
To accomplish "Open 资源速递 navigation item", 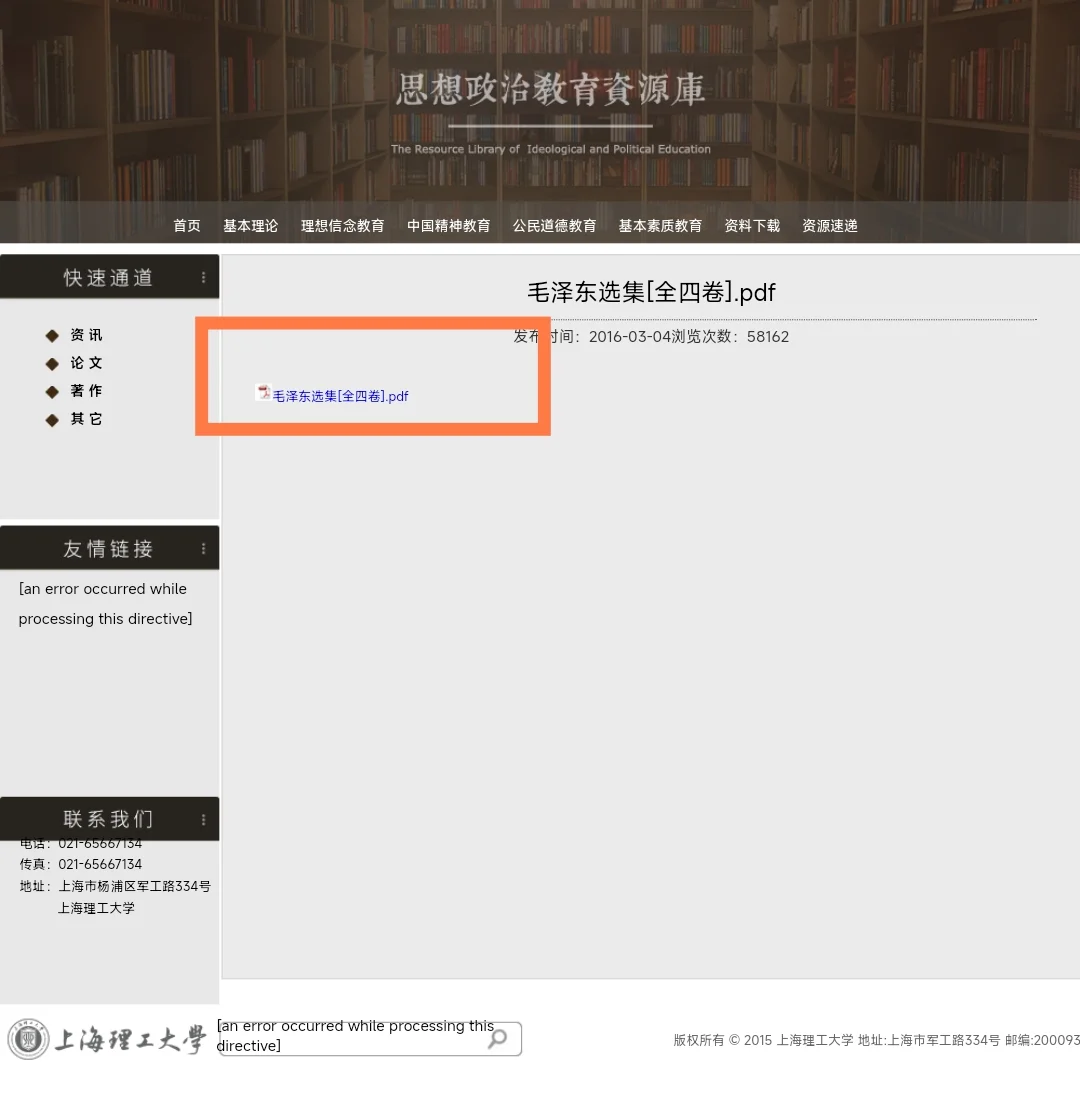I will [830, 226].
